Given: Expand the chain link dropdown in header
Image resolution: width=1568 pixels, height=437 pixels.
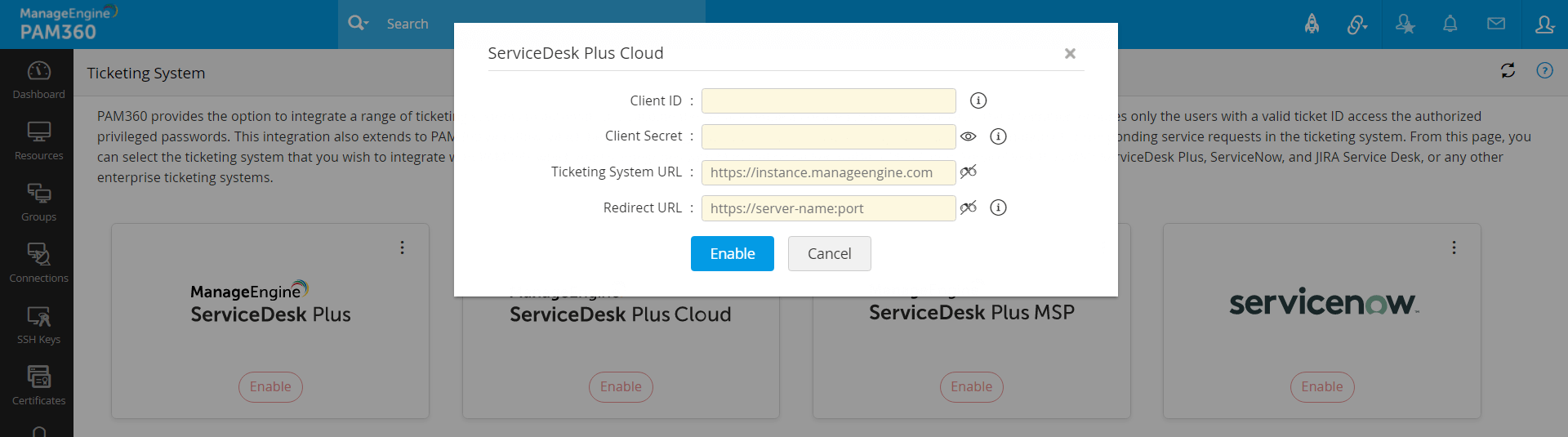Looking at the screenshot, I should (1357, 25).
